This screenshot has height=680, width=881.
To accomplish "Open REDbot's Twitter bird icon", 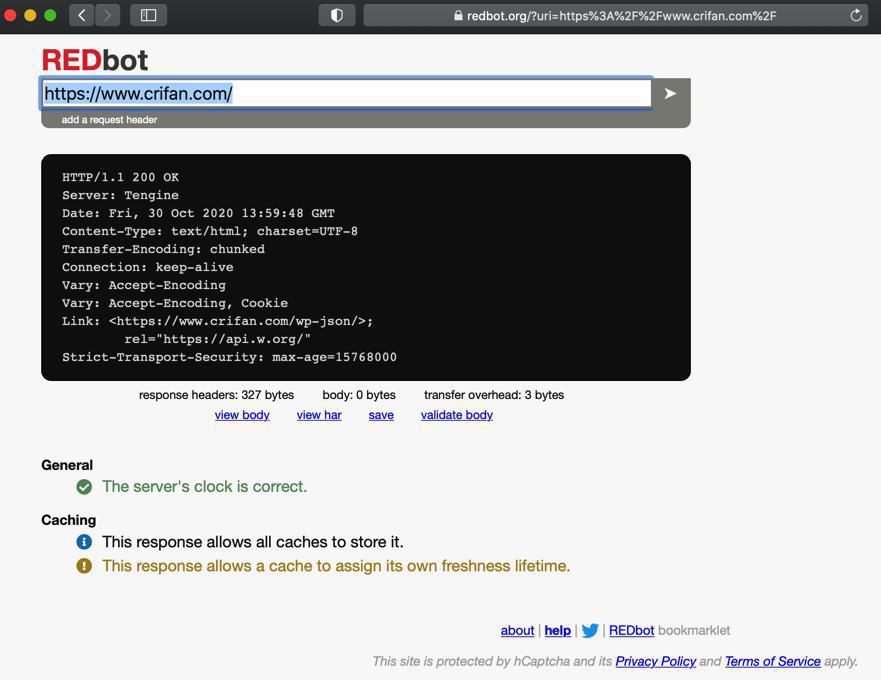I will tap(590, 631).
